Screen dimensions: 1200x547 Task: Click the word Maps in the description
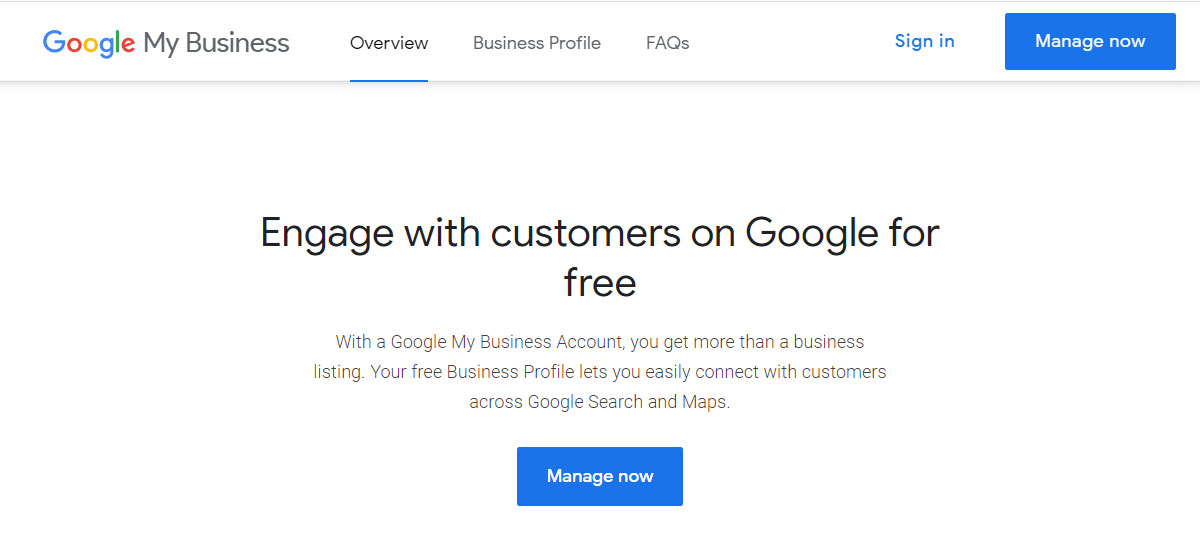pos(705,403)
